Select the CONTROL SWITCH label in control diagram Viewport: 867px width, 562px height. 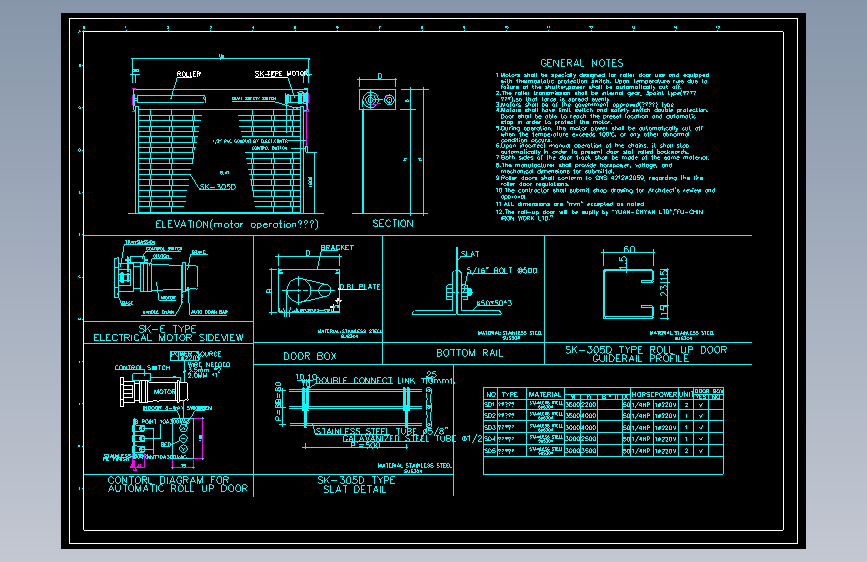point(142,367)
